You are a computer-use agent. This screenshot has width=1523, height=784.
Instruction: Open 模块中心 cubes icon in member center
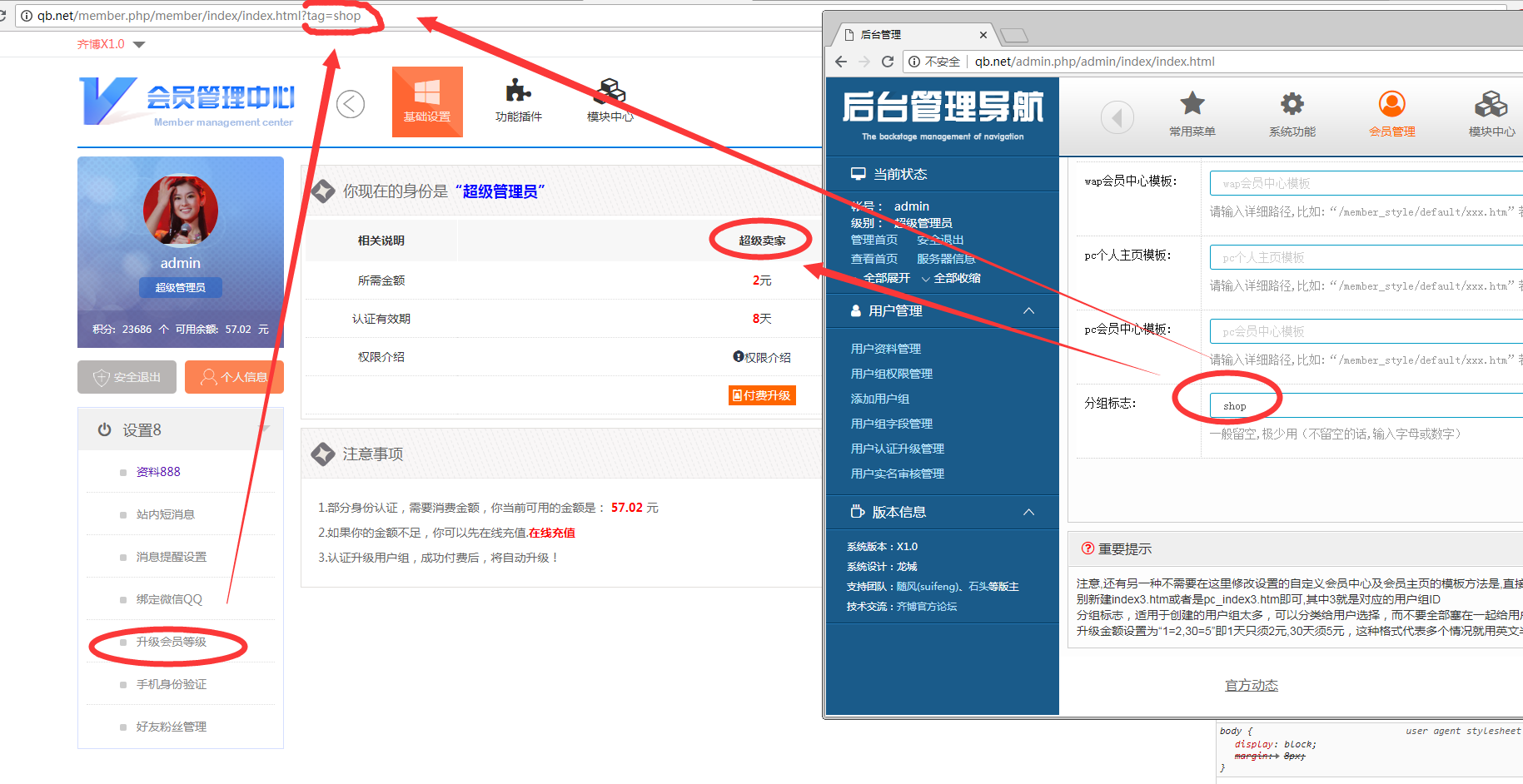tap(610, 92)
